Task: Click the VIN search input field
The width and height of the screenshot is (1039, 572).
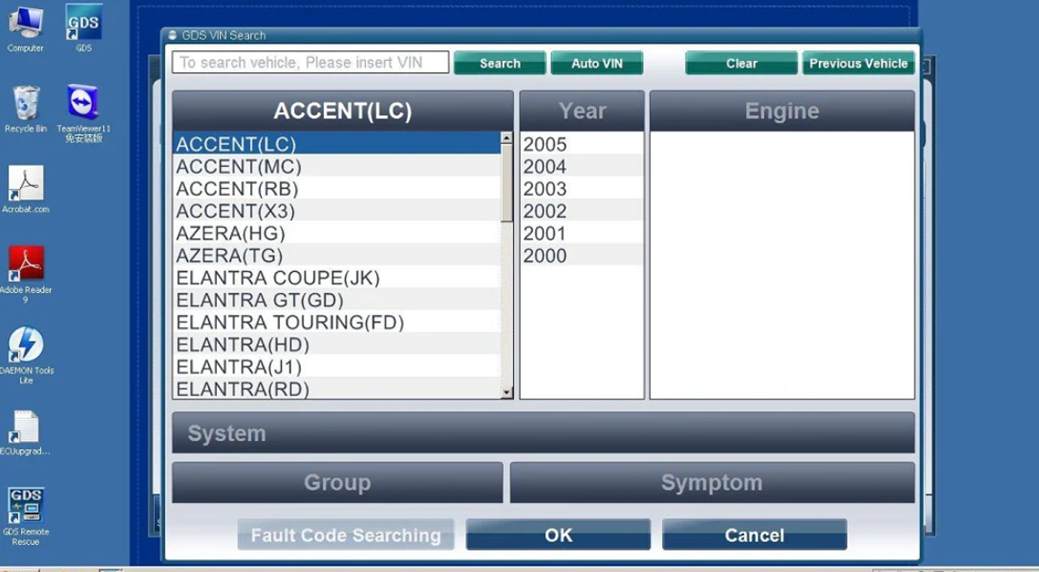Action: 310,62
